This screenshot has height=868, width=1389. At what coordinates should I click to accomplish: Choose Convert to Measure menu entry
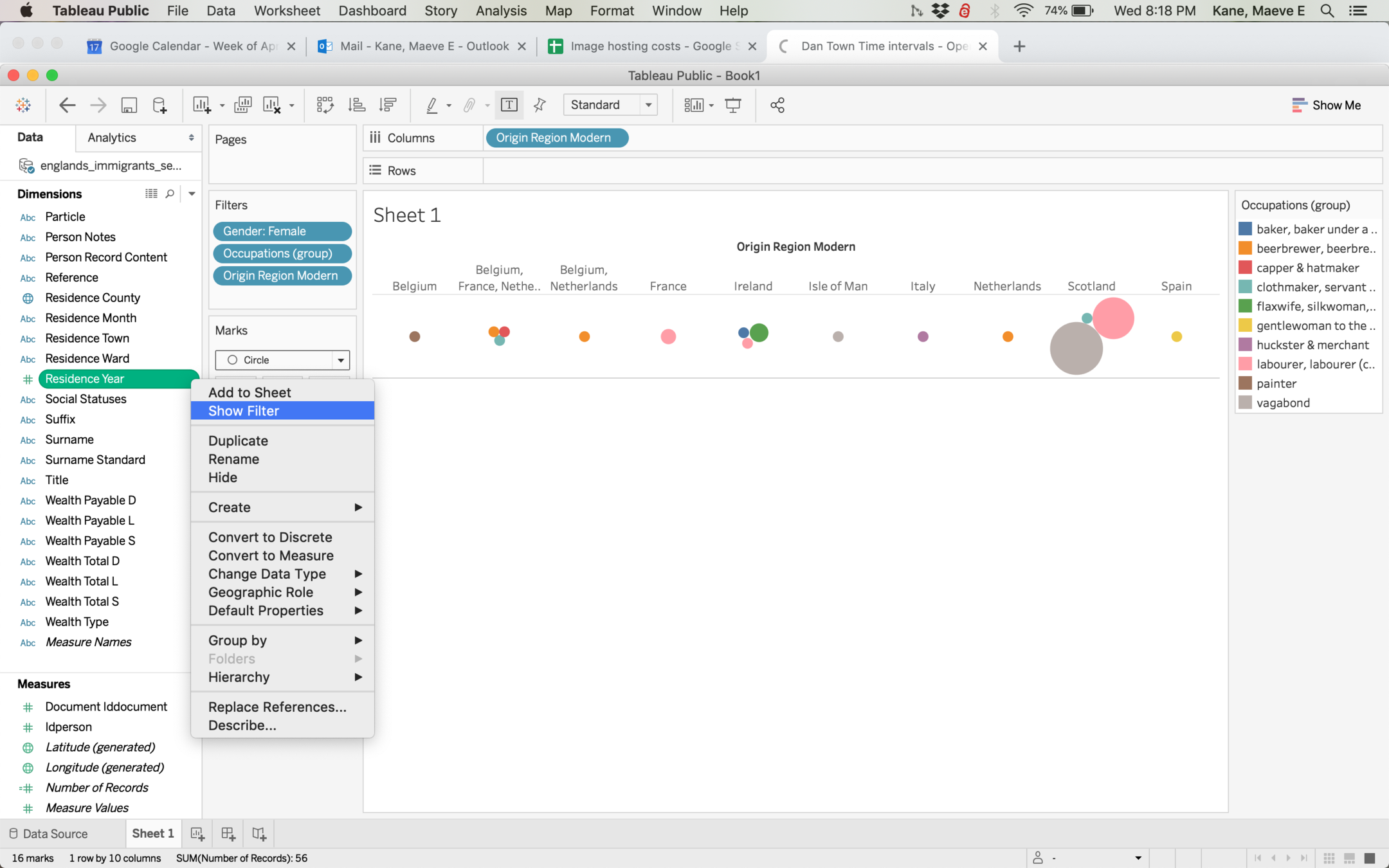[271, 556]
